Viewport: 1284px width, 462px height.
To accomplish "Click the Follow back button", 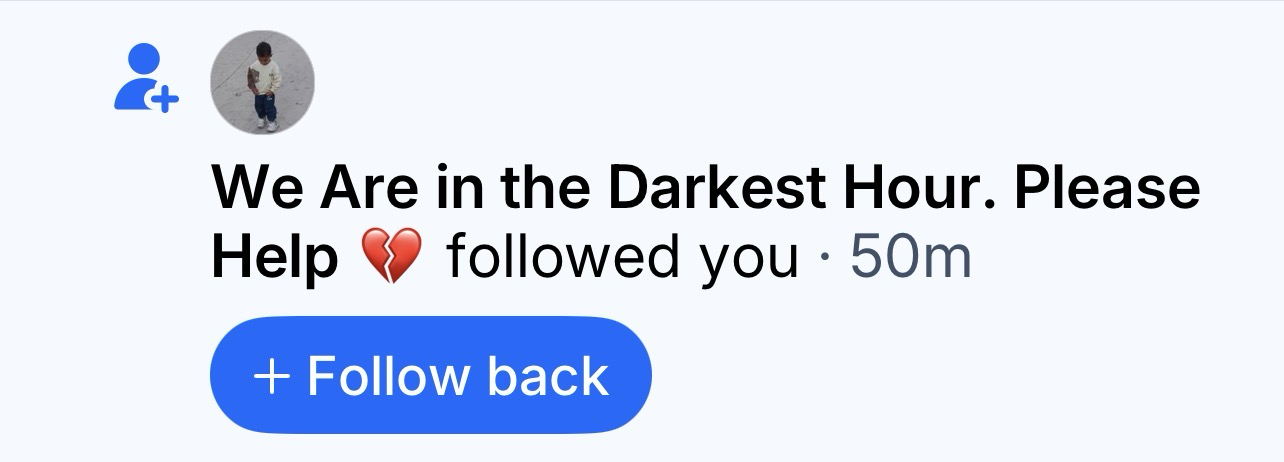I will 430,375.
